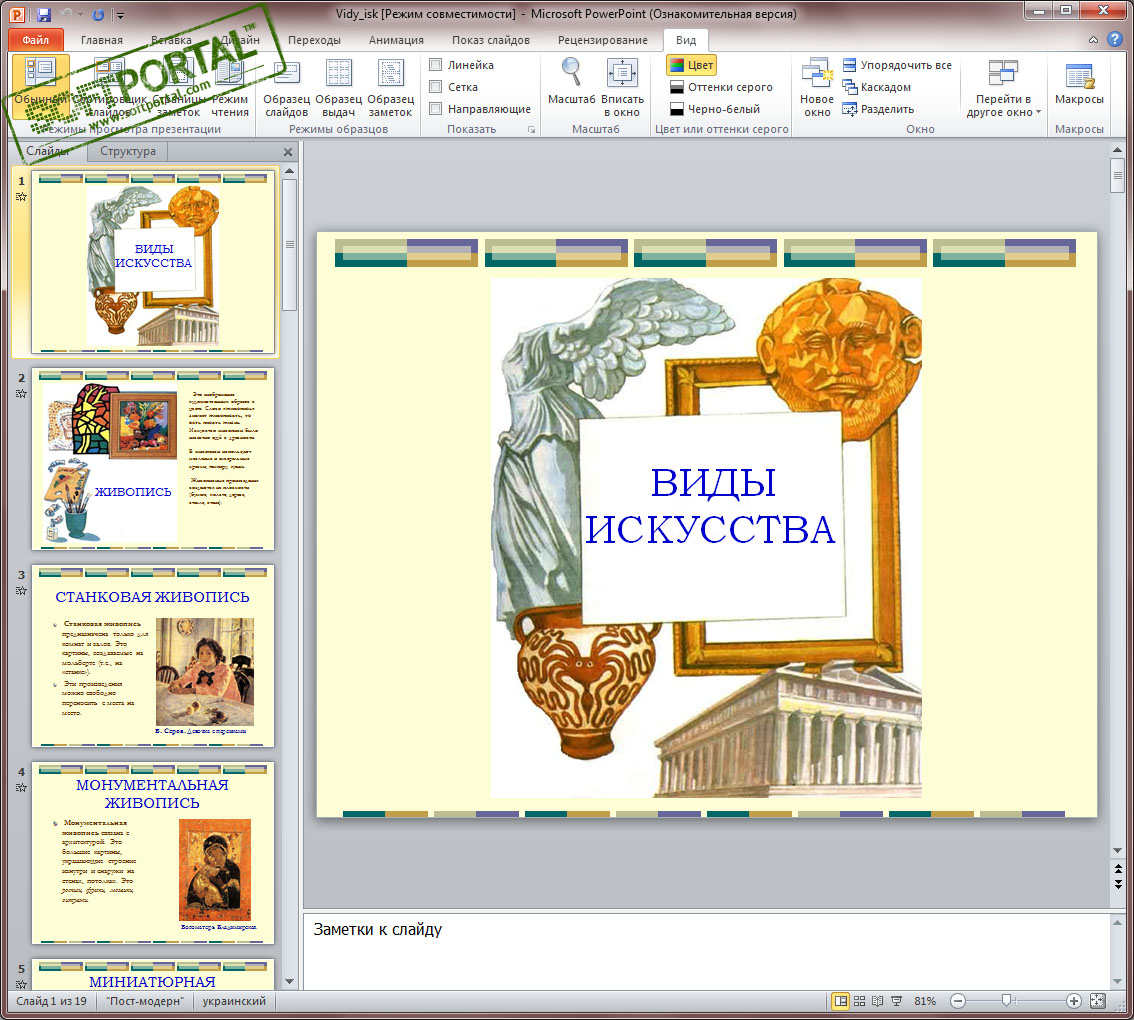
Task: Click the ВИДЫ ИСКУССТВА title on slide
Action: click(x=711, y=506)
